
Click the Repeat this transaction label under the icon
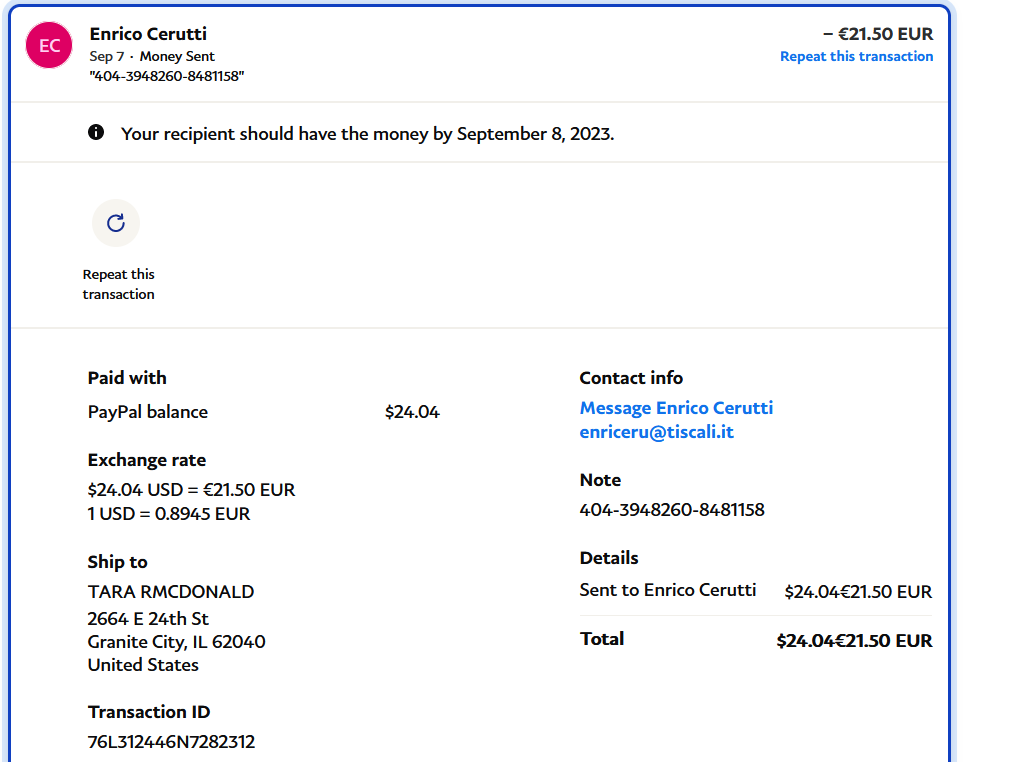(x=118, y=284)
